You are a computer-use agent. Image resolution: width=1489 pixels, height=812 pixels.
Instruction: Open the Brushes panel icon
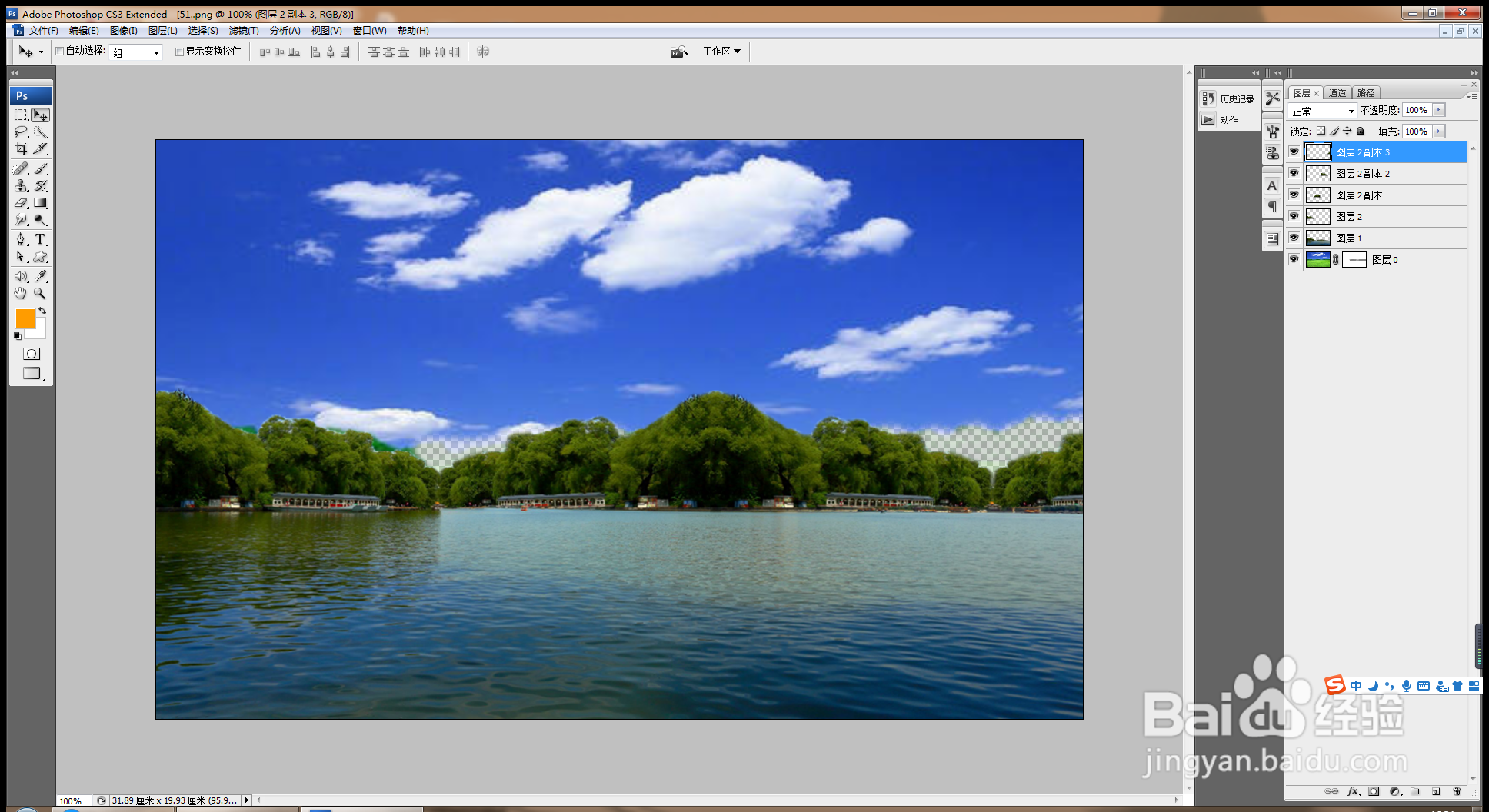tap(1273, 131)
